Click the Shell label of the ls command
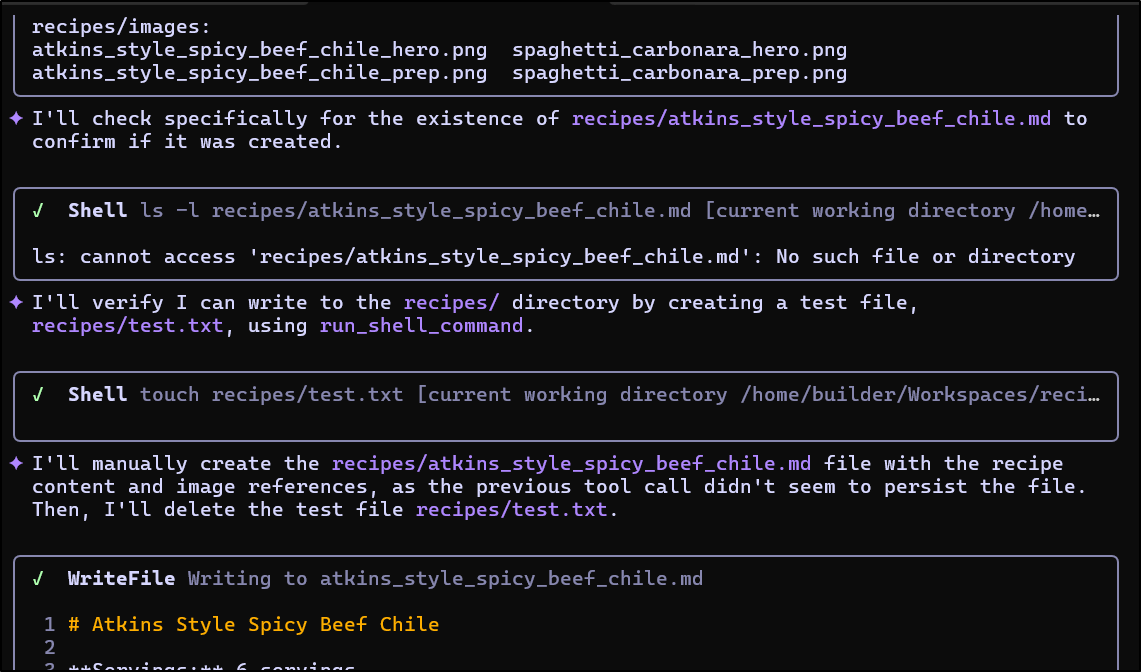Screen dimensions: 1141x672 tap(97, 211)
